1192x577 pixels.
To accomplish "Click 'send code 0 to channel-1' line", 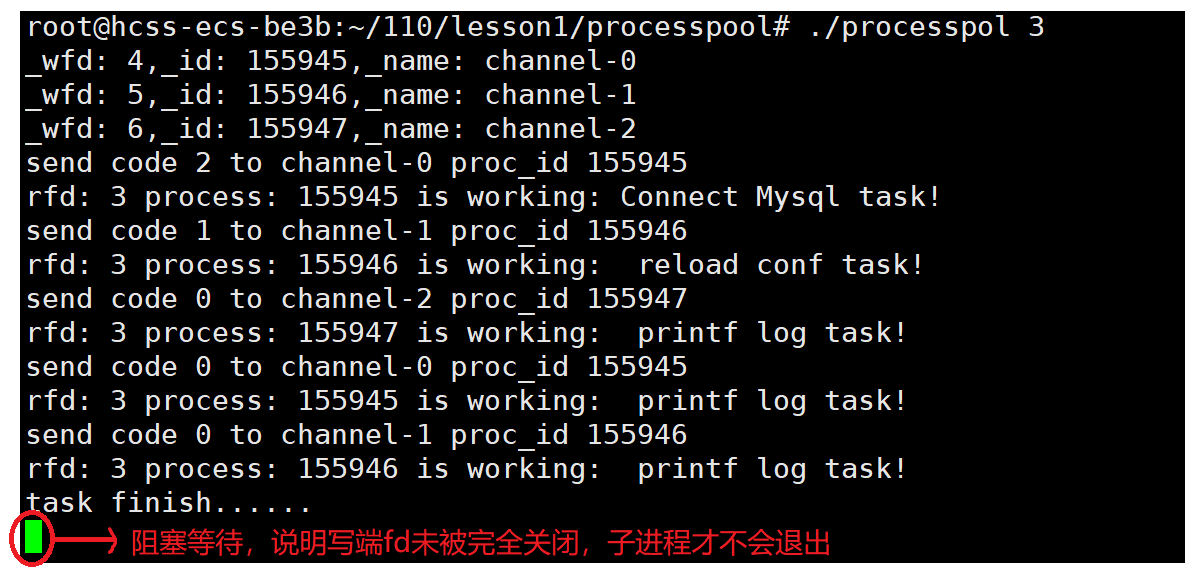I will point(357,435).
